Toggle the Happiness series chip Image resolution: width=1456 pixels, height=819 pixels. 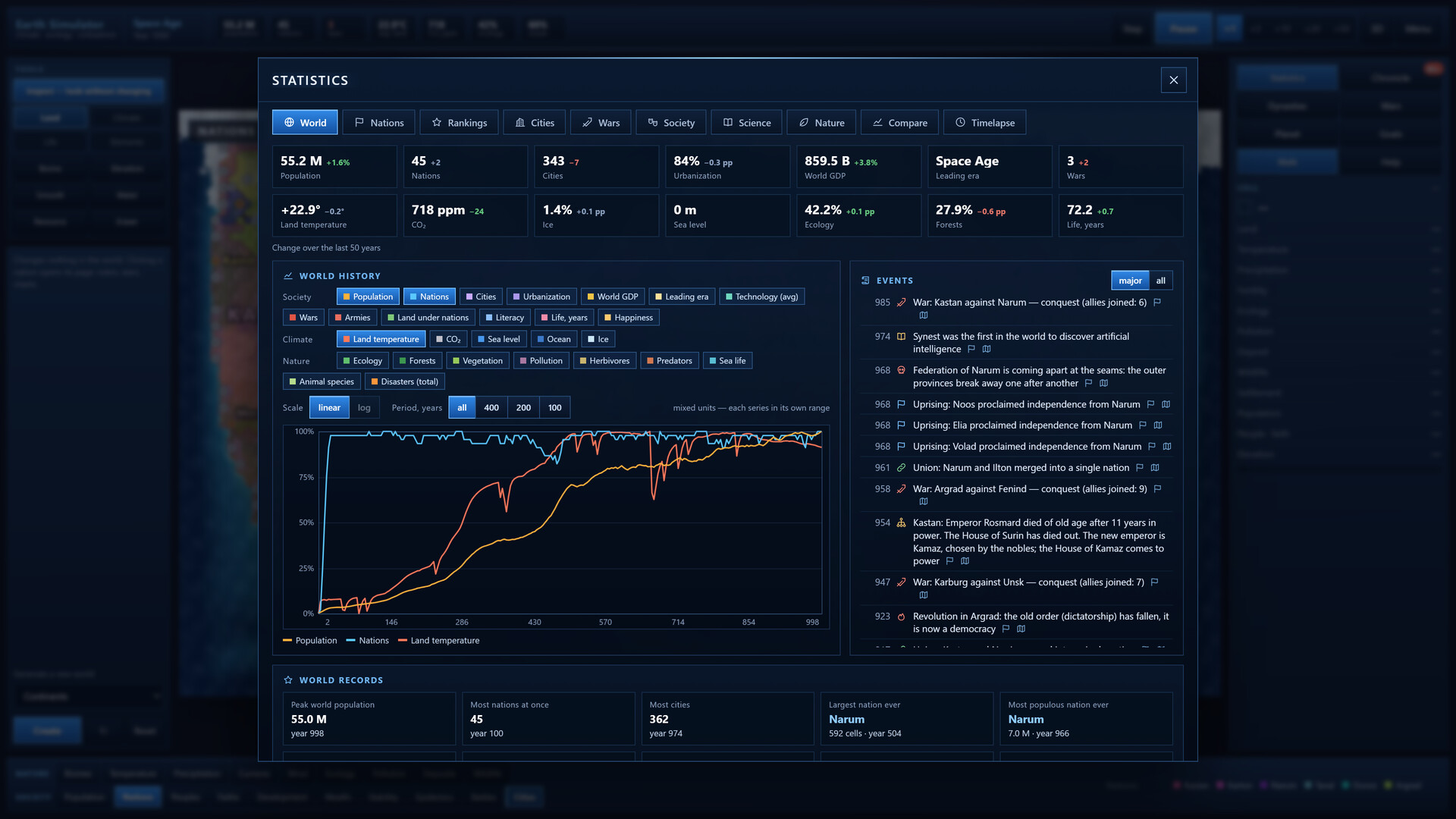(x=629, y=318)
